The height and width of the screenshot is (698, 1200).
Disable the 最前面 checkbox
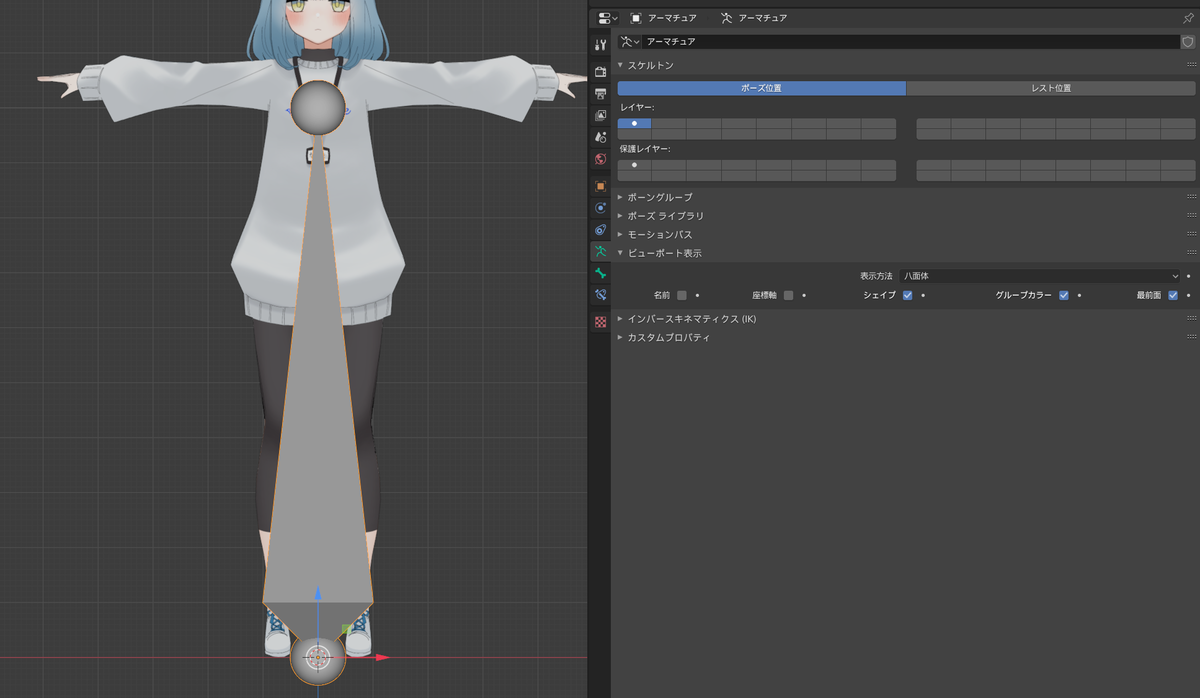(1173, 295)
